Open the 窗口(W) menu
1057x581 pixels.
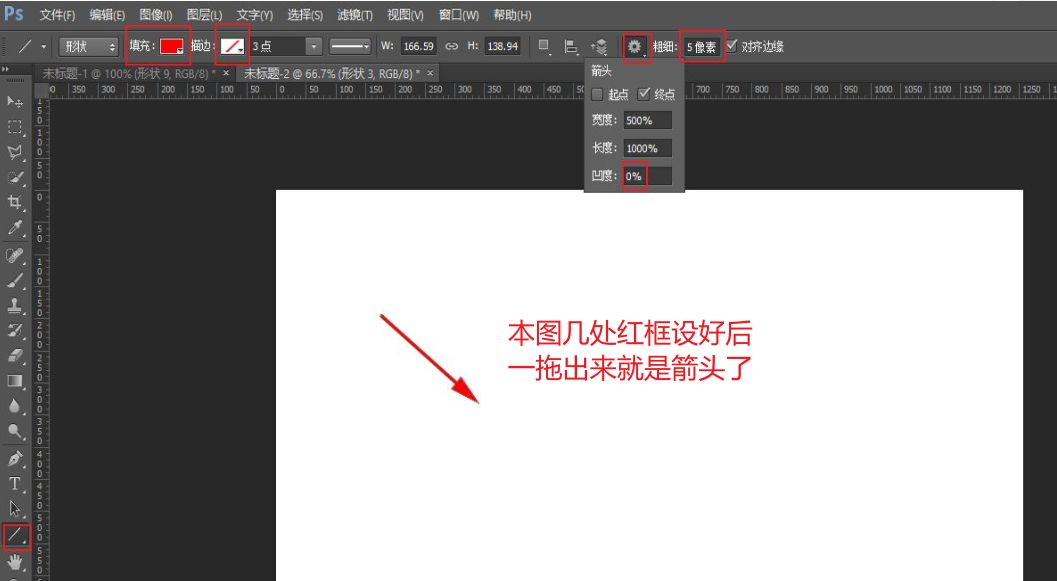point(458,15)
